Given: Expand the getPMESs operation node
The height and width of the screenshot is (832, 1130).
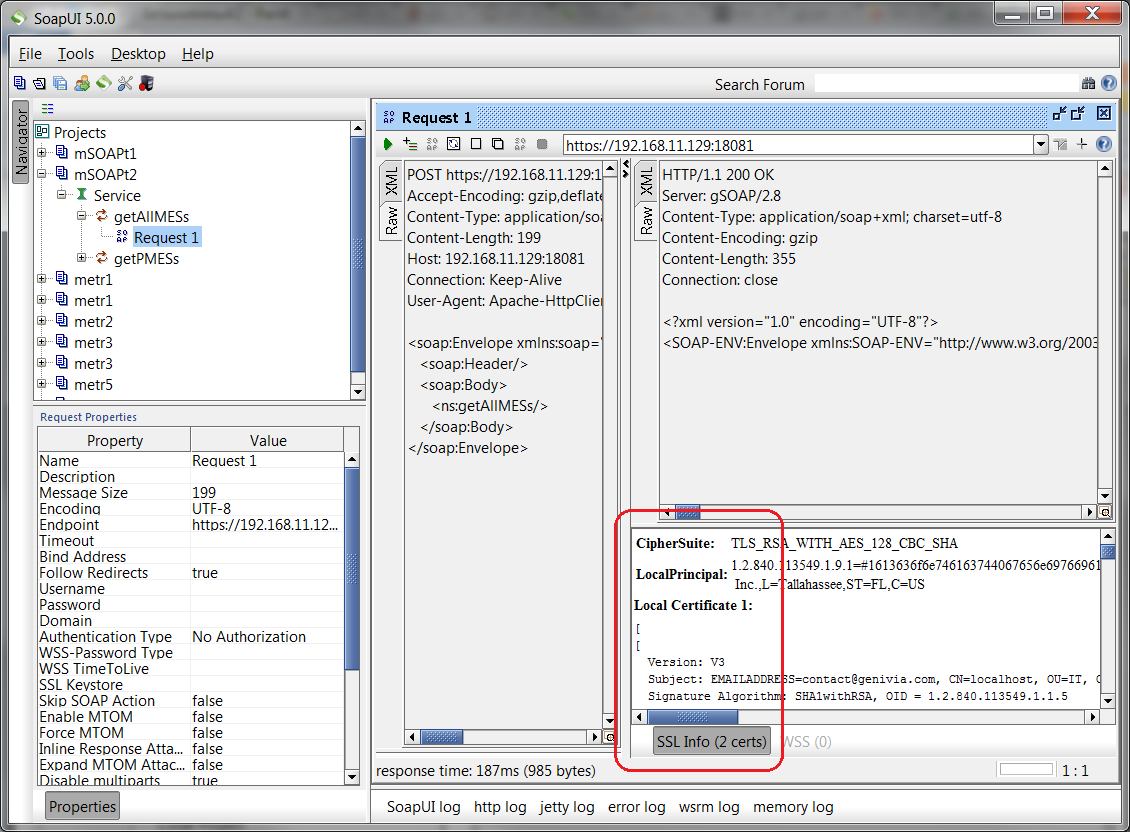Looking at the screenshot, I should (82, 257).
